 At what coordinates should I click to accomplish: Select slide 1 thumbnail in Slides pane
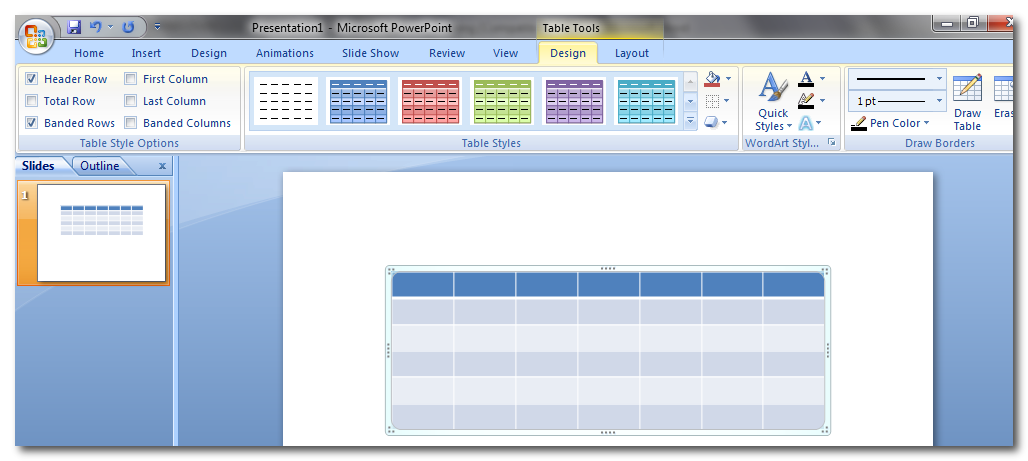click(101, 233)
